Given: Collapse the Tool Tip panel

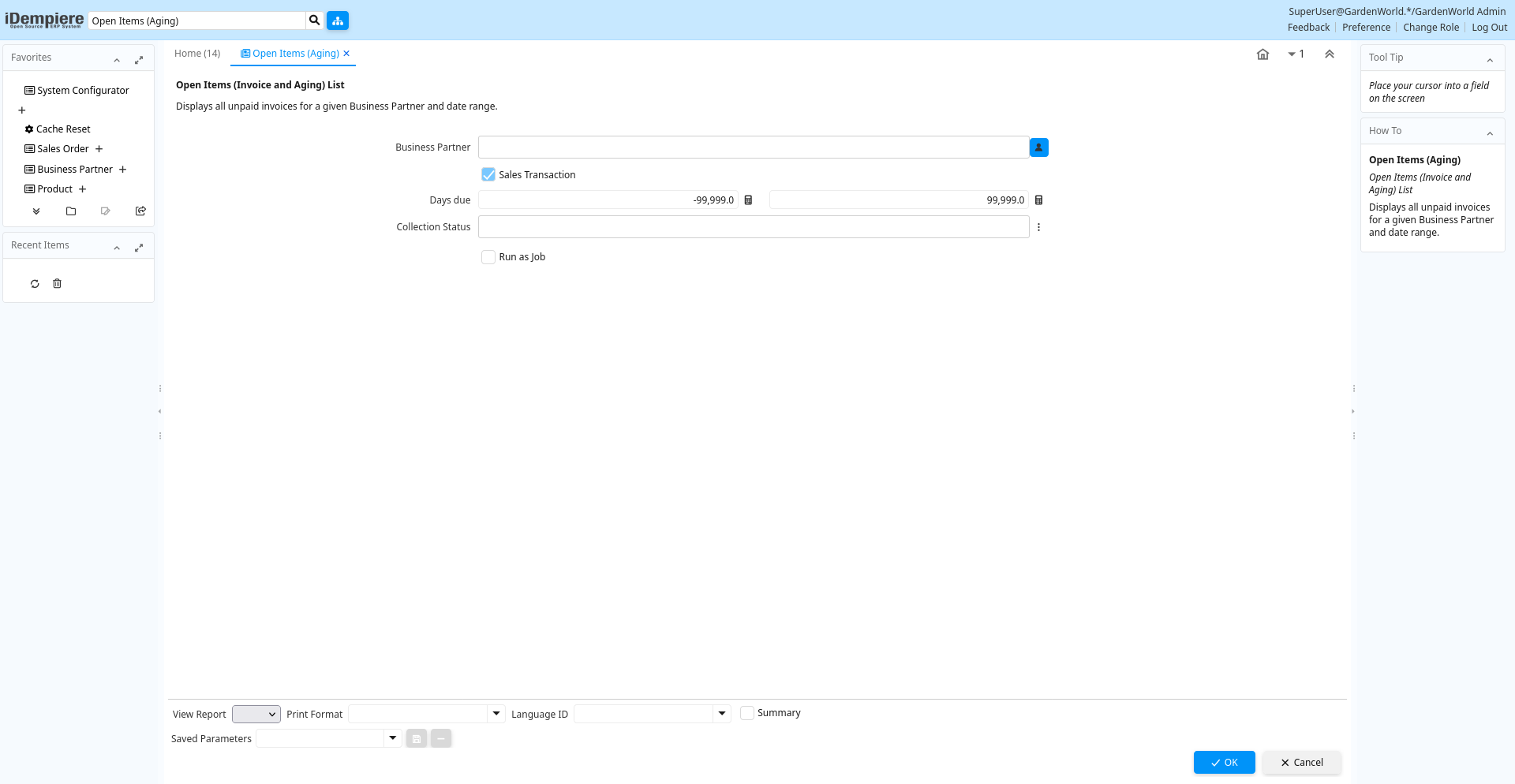Looking at the screenshot, I should (1490, 60).
